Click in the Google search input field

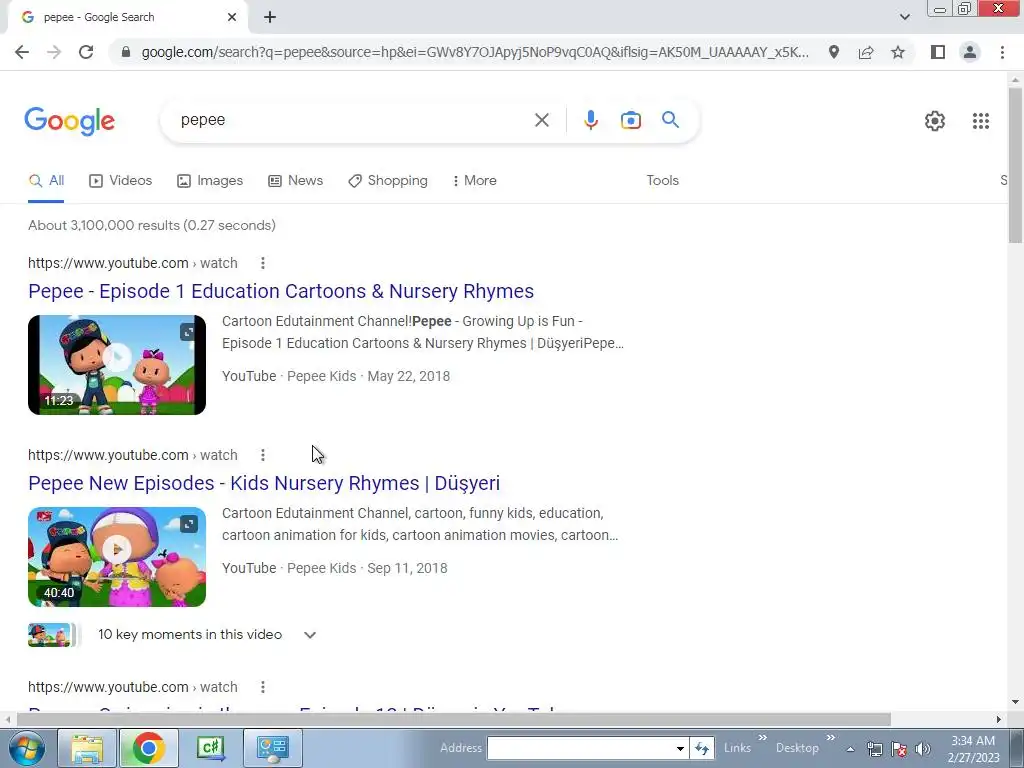pos(353,120)
